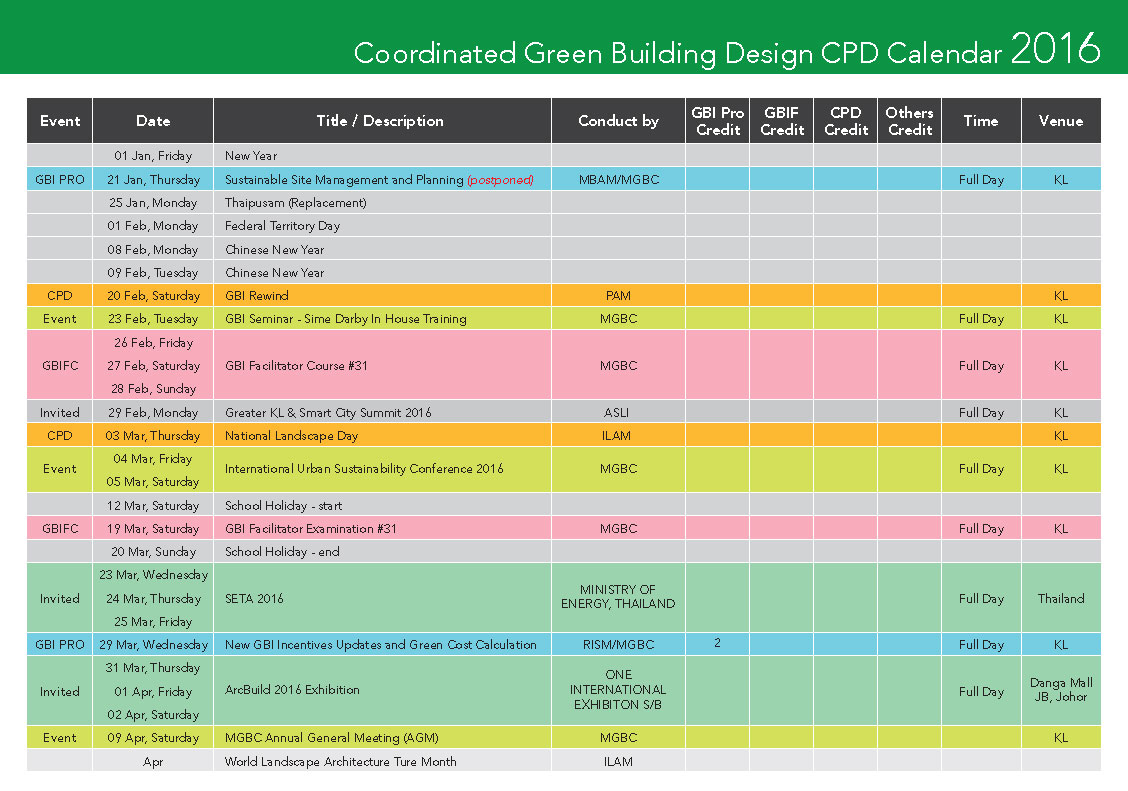Select the Title / Description header

coord(380,121)
